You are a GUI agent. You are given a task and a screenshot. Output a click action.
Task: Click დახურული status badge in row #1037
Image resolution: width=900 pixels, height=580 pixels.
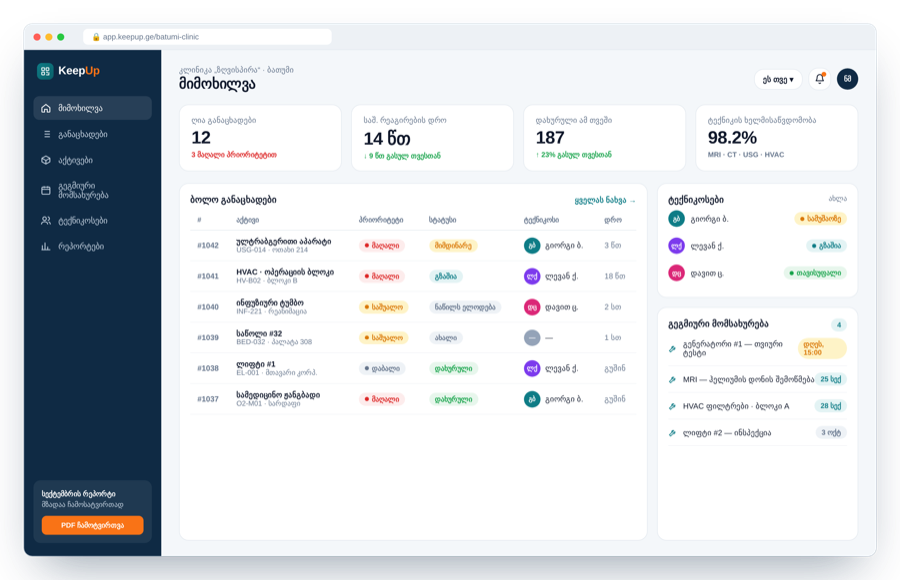pyautogui.click(x=453, y=399)
